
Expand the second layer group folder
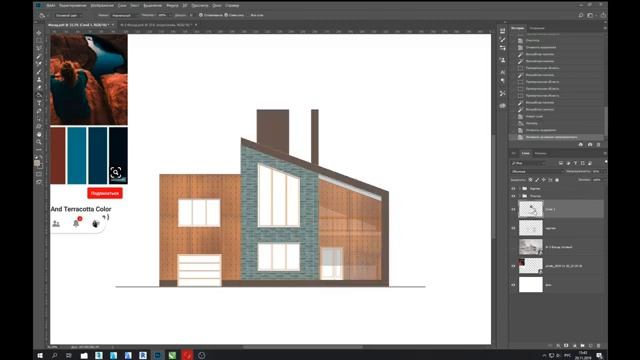pos(520,196)
